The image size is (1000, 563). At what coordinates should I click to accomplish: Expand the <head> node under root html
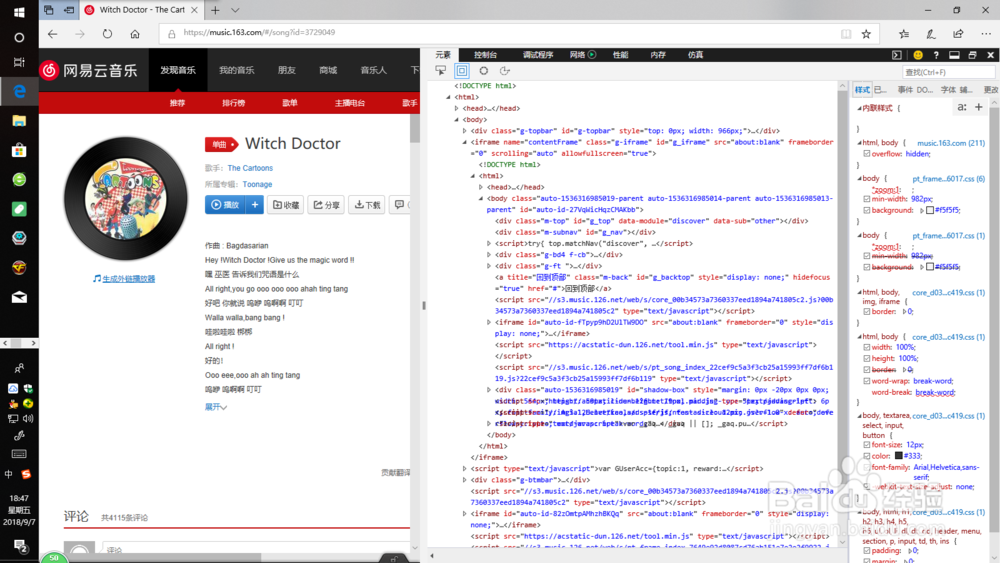tap(457, 108)
